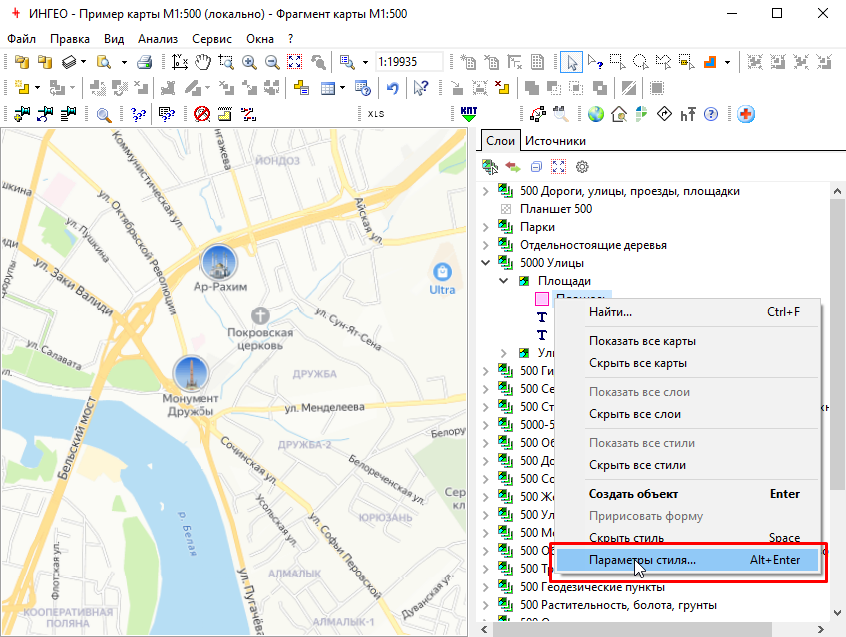Click the red cross medical icon
846x637 pixels.
746,114
